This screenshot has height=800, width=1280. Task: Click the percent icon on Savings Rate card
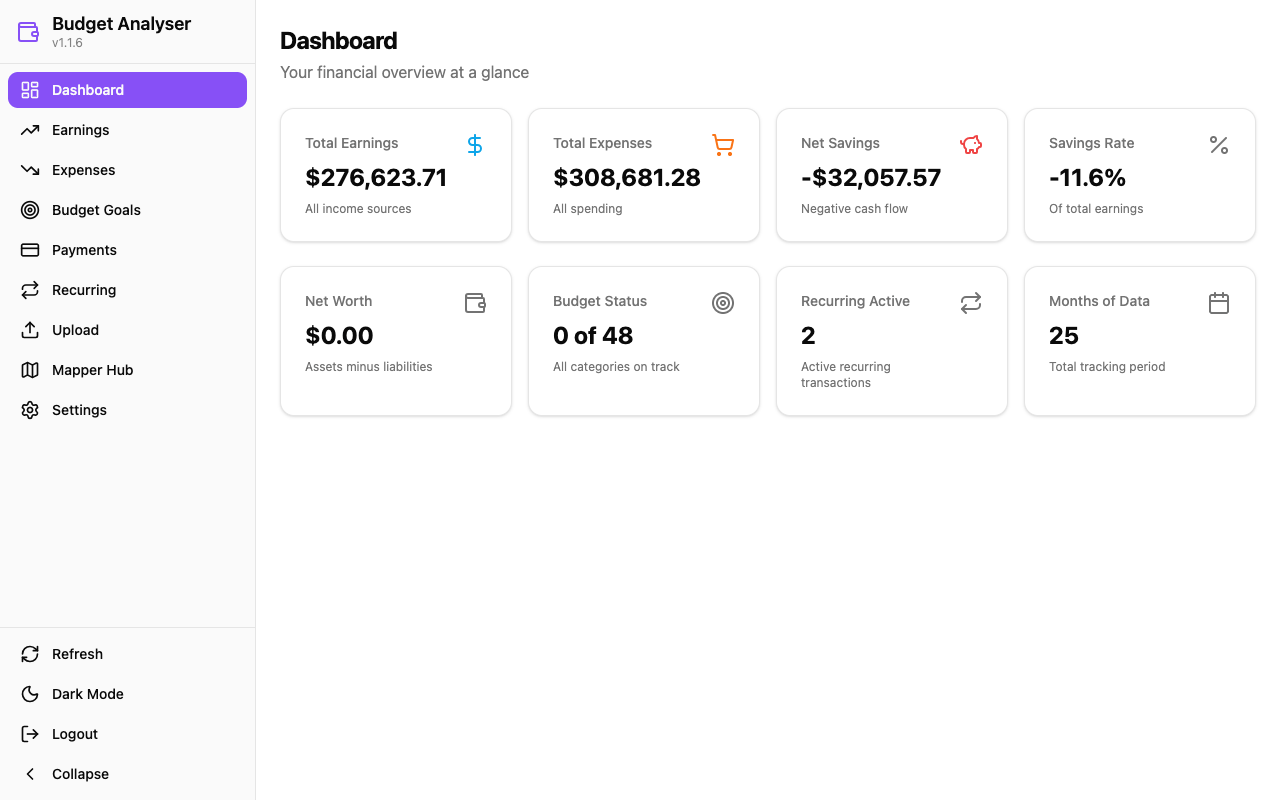pyautogui.click(x=1218, y=144)
